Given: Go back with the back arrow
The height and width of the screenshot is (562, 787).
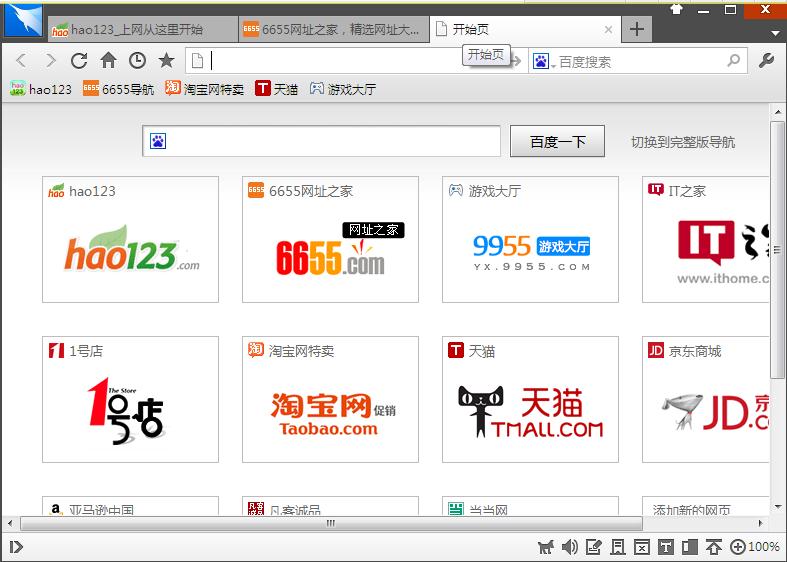Looking at the screenshot, I should pos(21,61).
